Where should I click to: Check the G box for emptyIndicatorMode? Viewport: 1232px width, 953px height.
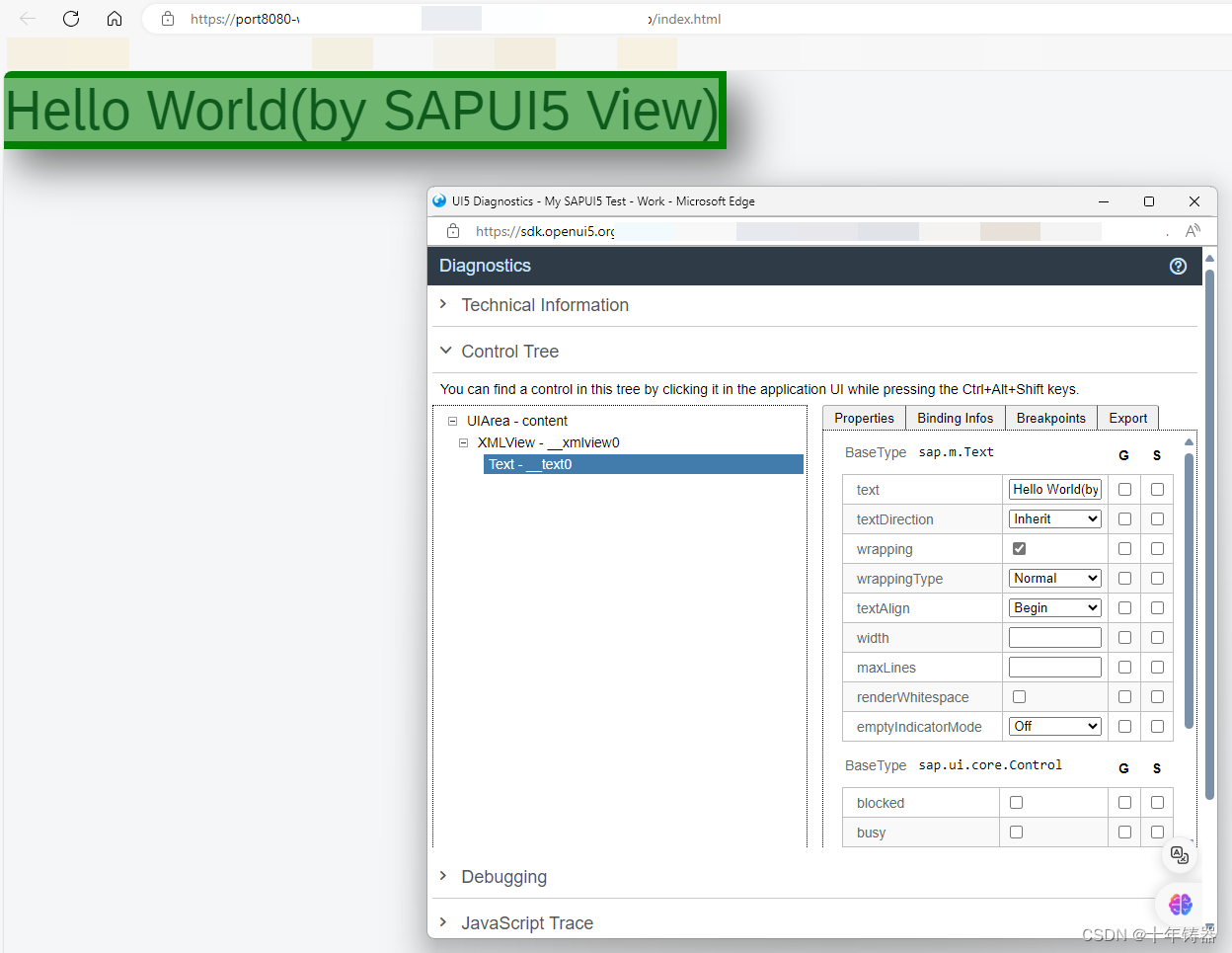(1124, 726)
